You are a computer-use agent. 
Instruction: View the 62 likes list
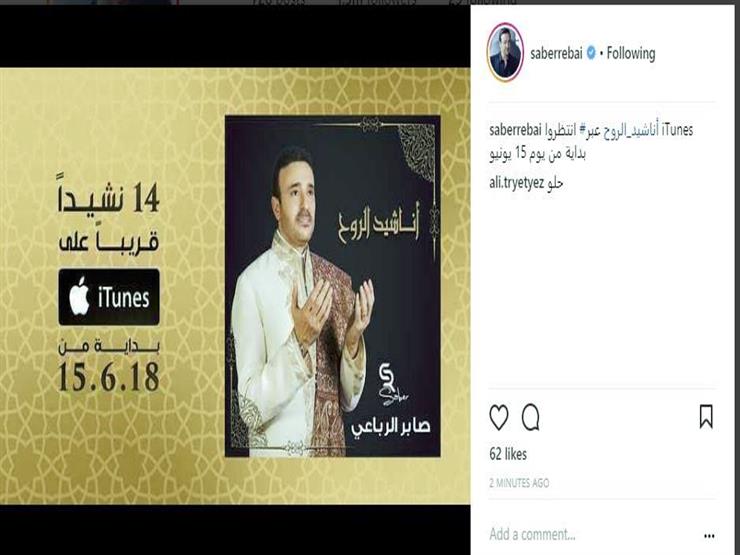pos(508,454)
